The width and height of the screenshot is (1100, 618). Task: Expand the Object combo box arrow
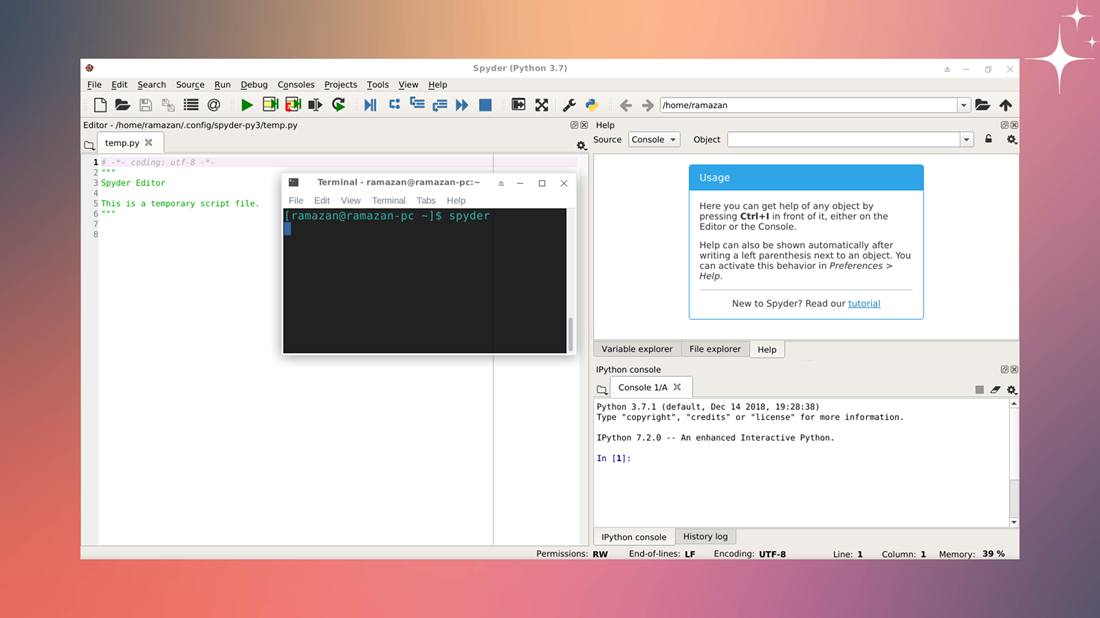pyautogui.click(x=966, y=140)
